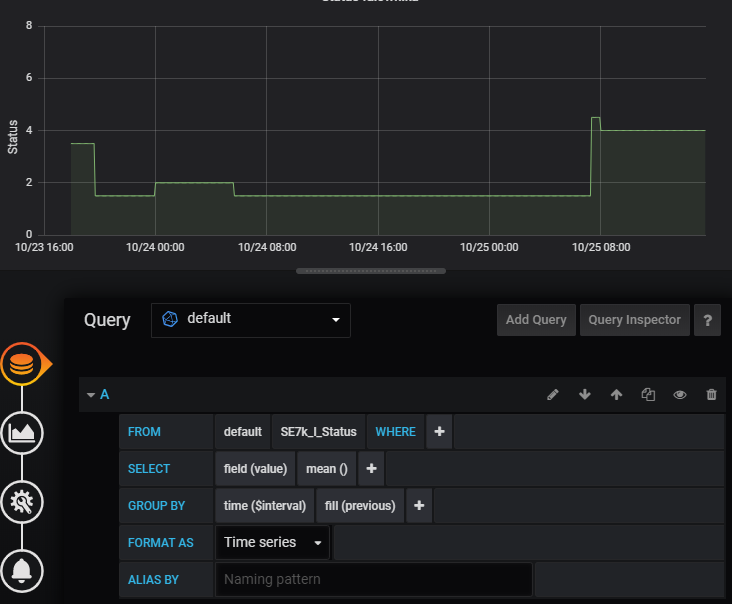Change the SE7k_I_Status measurement
Image resolution: width=732 pixels, height=604 pixels.
pyautogui.click(x=318, y=432)
